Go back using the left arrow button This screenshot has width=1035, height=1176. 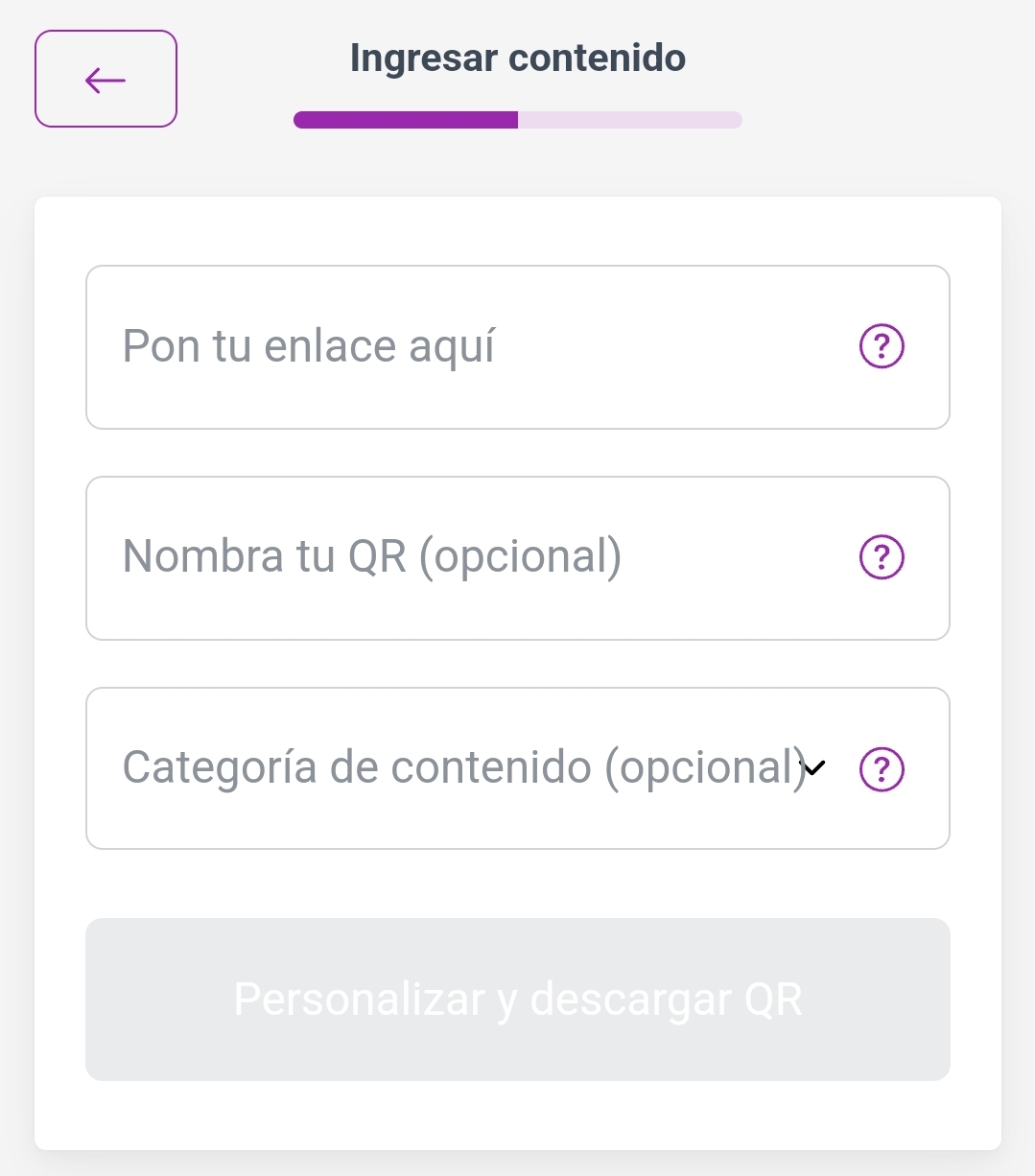[x=106, y=80]
